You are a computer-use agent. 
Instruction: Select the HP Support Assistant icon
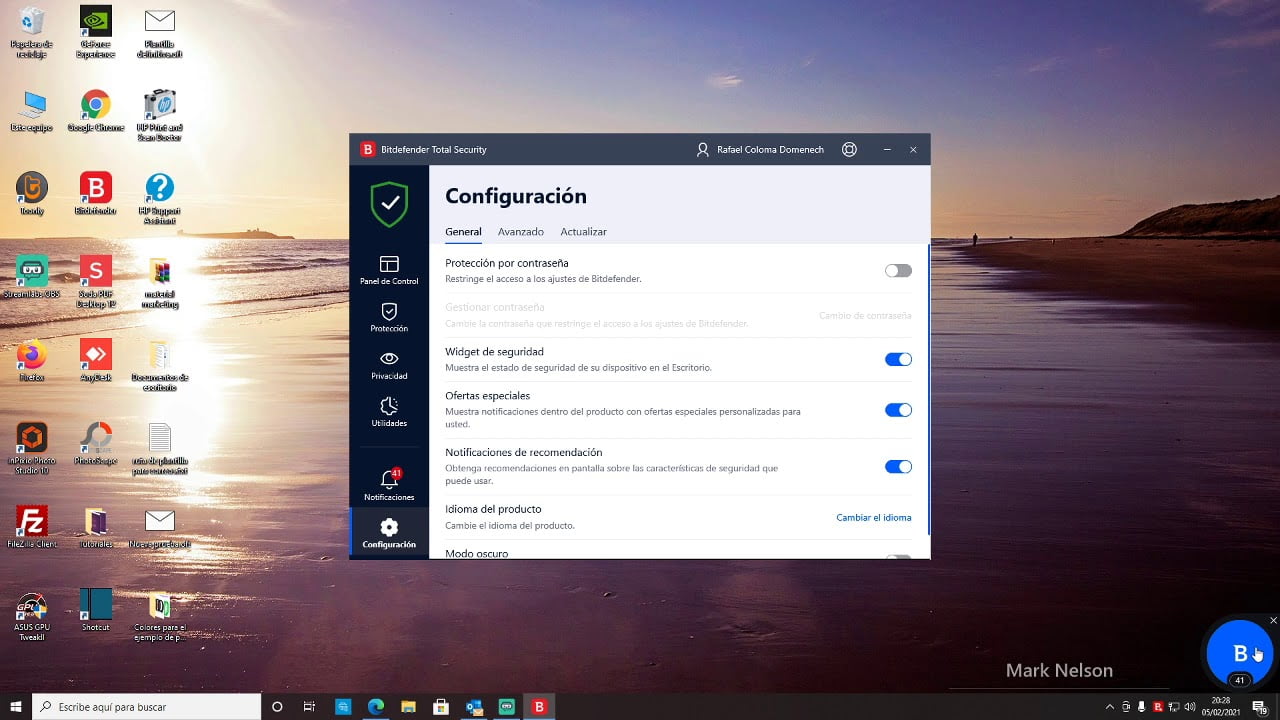pos(159,198)
